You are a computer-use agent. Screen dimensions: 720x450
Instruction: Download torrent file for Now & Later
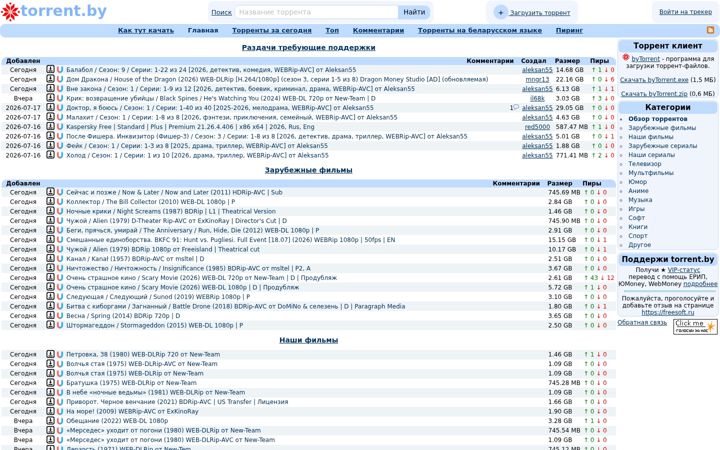point(51,192)
